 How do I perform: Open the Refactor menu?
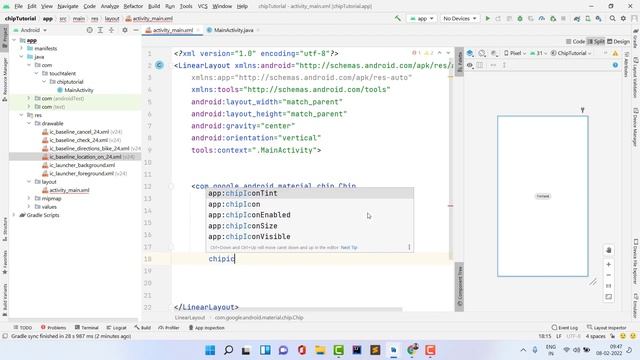click(133, 6)
